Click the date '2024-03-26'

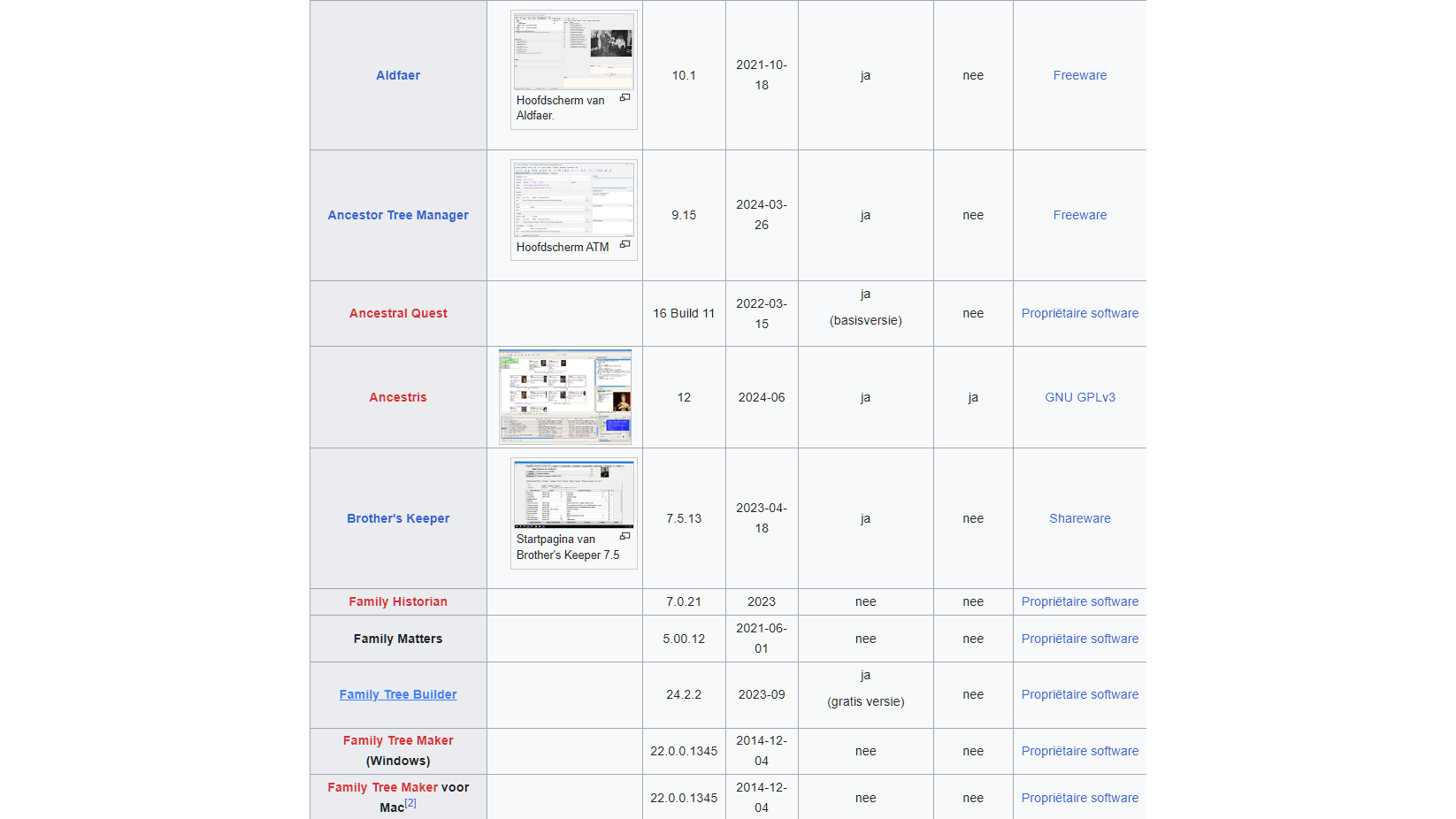(762, 215)
